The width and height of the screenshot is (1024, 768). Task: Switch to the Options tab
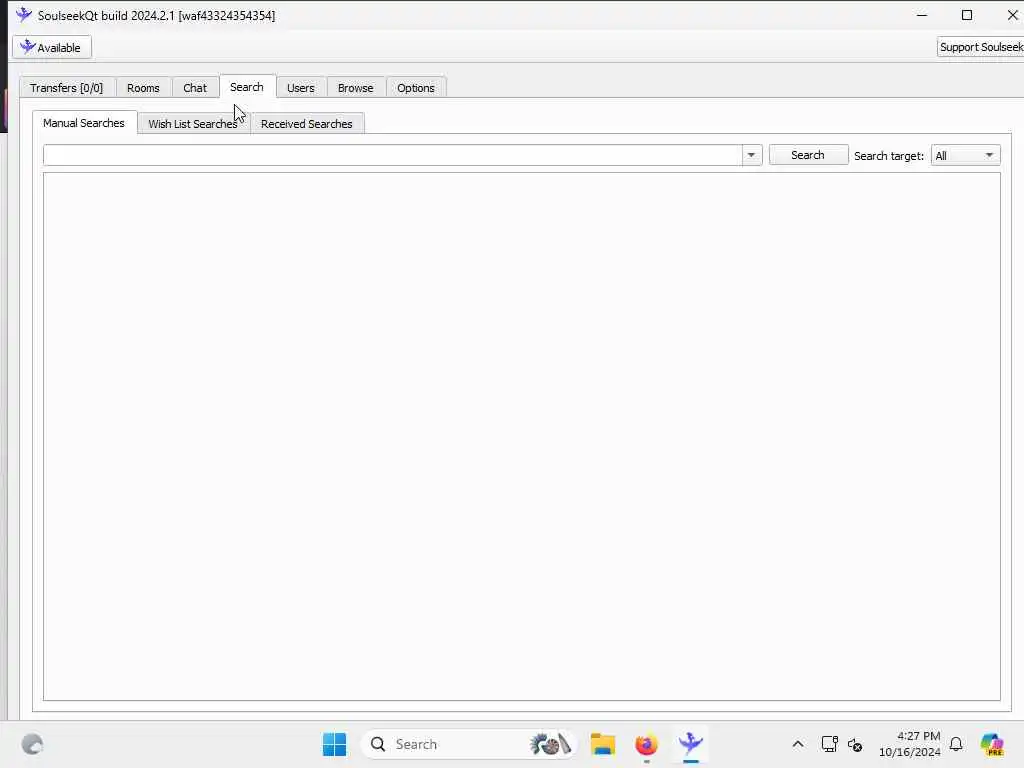click(416, 88)
